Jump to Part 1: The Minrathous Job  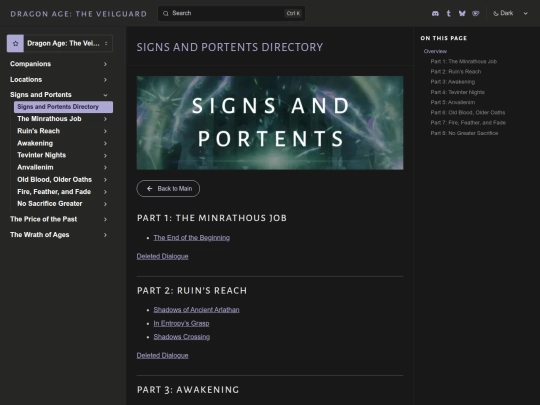pyautogui.click(x=463, y=62)
